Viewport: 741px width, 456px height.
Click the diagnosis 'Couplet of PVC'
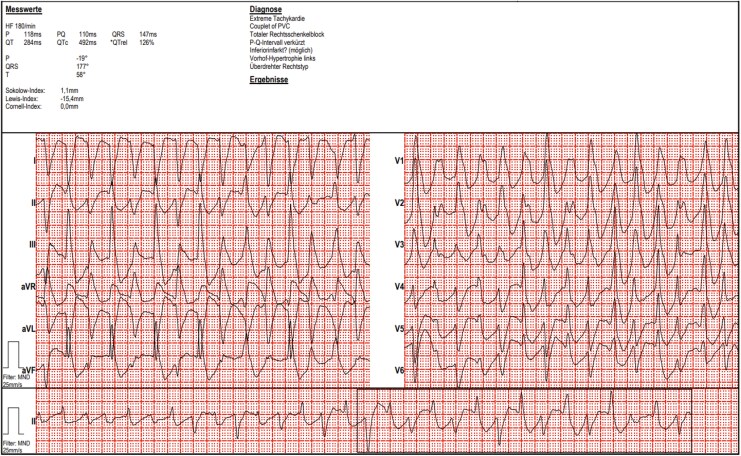(269, 26)
